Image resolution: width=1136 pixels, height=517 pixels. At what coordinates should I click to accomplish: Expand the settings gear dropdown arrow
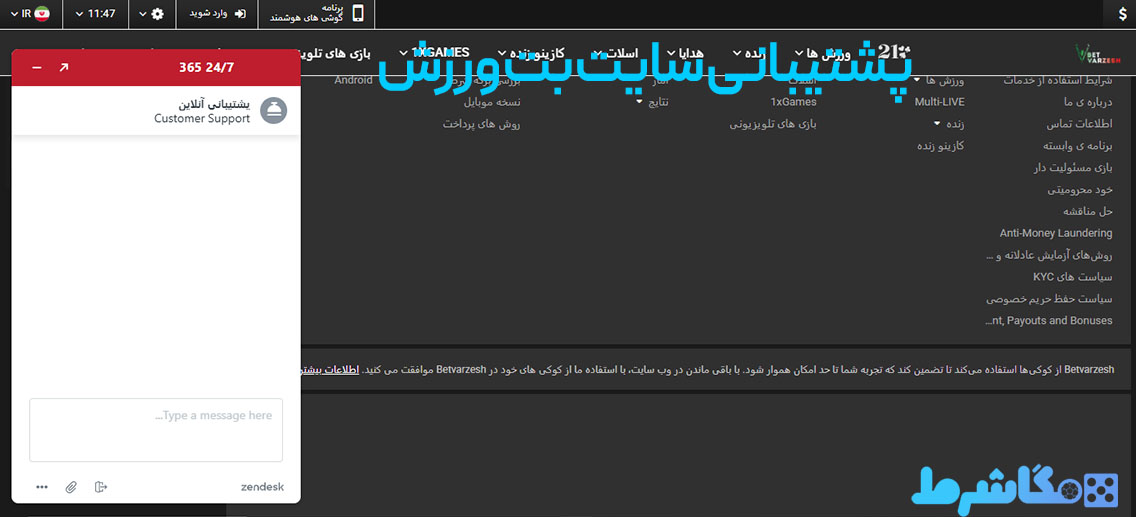click(x=142, y=14)
